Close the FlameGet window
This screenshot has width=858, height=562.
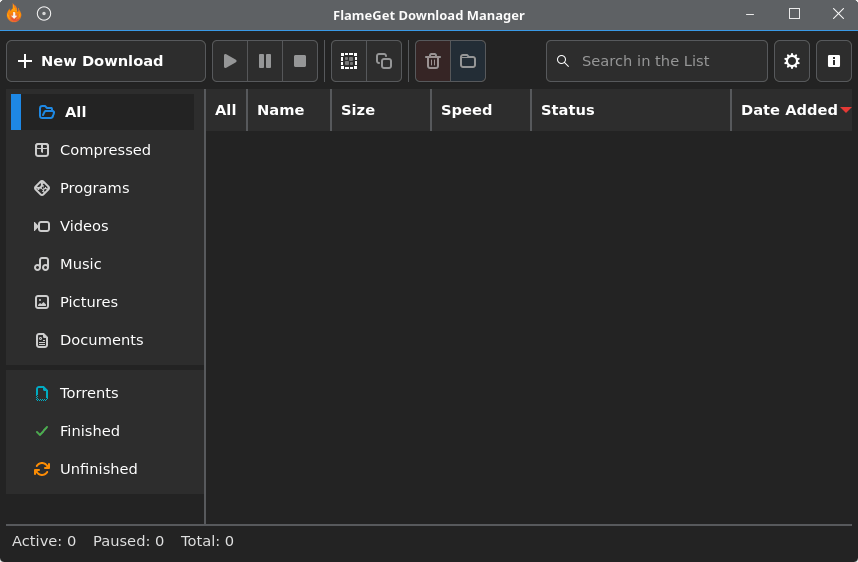tap(838, 14)
